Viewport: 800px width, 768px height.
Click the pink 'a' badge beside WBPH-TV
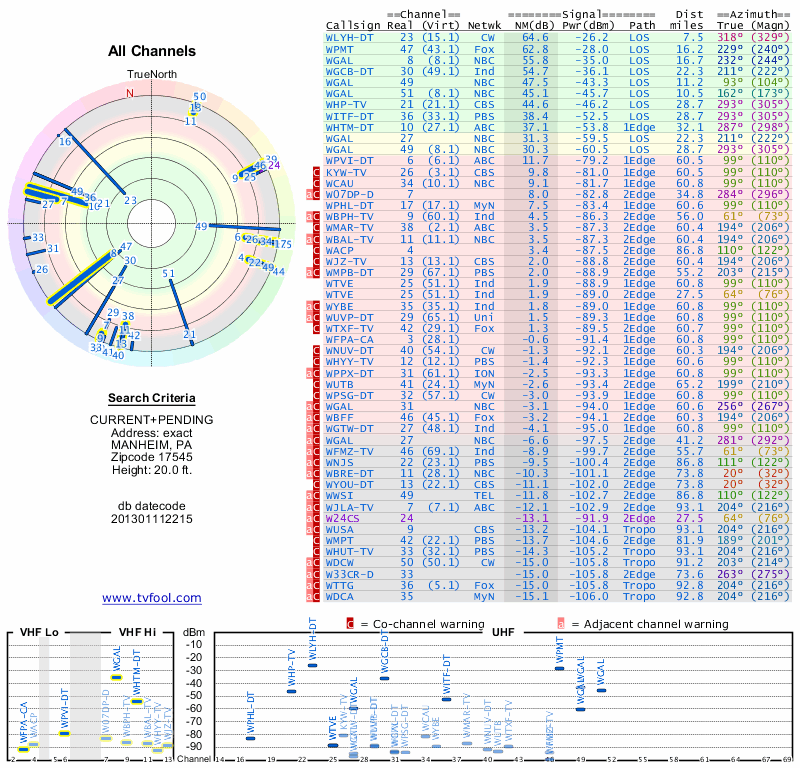pos(309,216)
